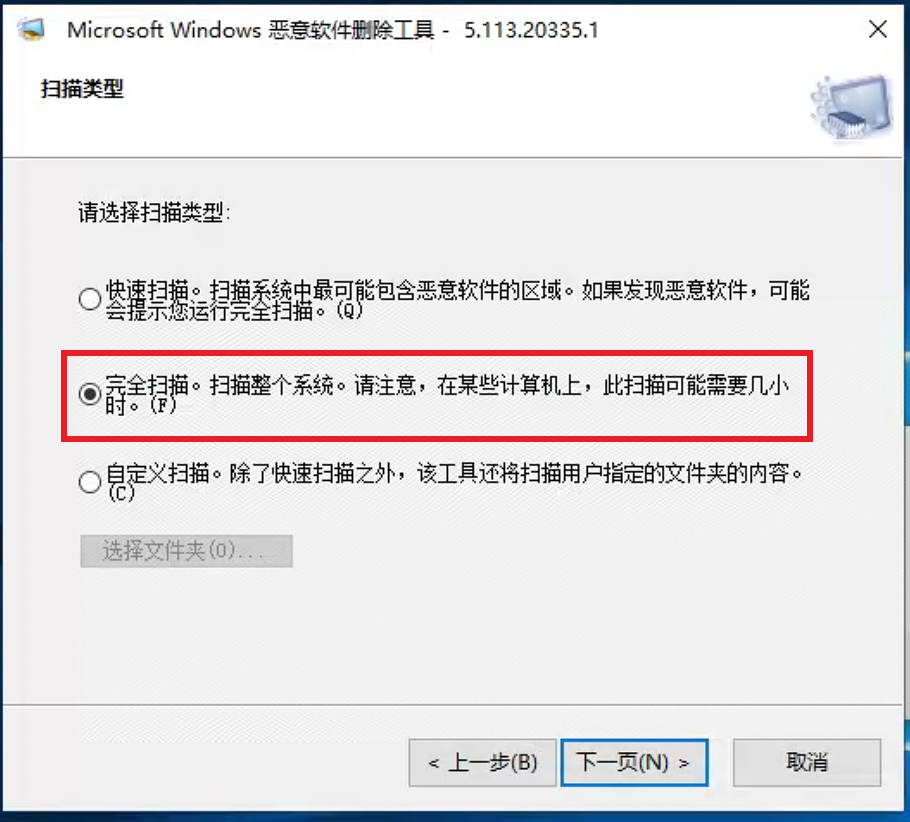910x822 pixels.
Task: Click the window title bar text
Action: (x=333, y=30)
